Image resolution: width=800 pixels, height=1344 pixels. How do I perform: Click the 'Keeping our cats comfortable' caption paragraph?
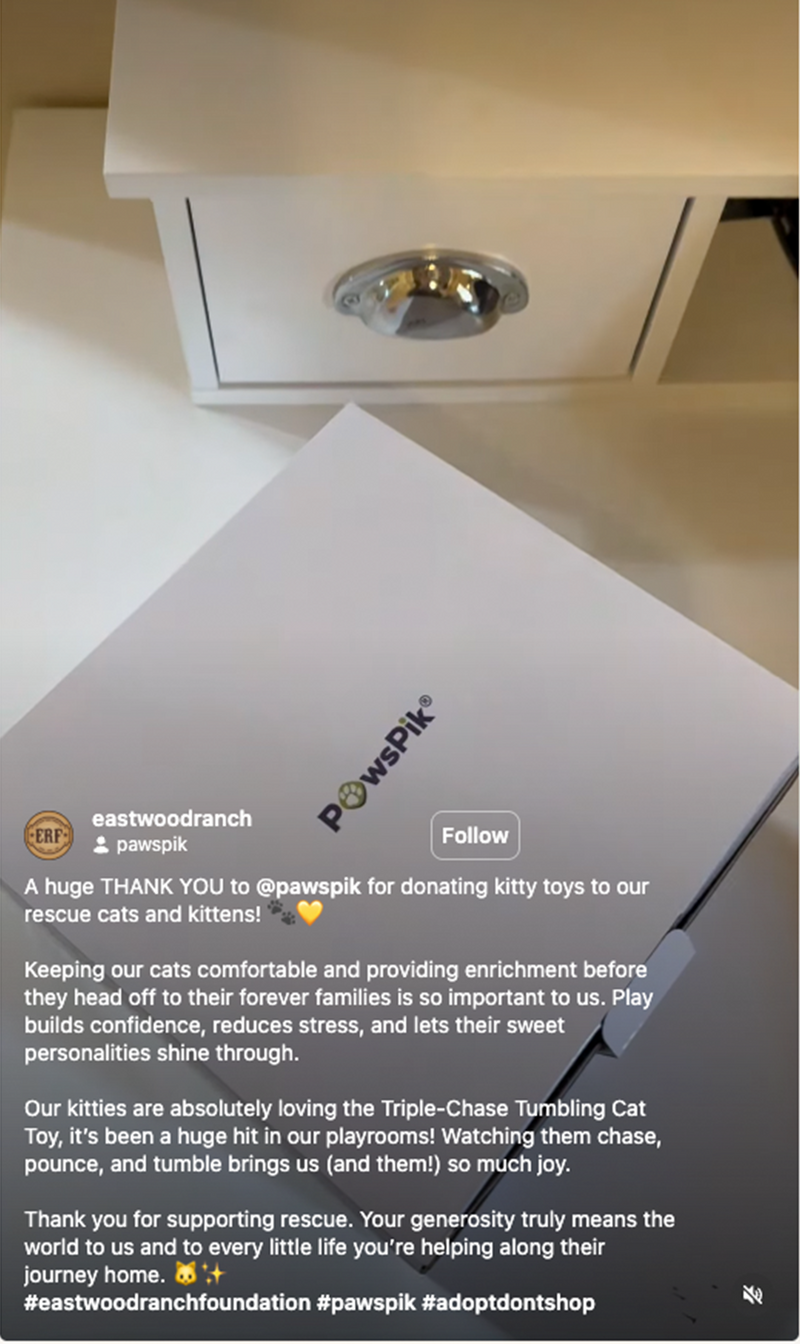tap(338, 1012)
